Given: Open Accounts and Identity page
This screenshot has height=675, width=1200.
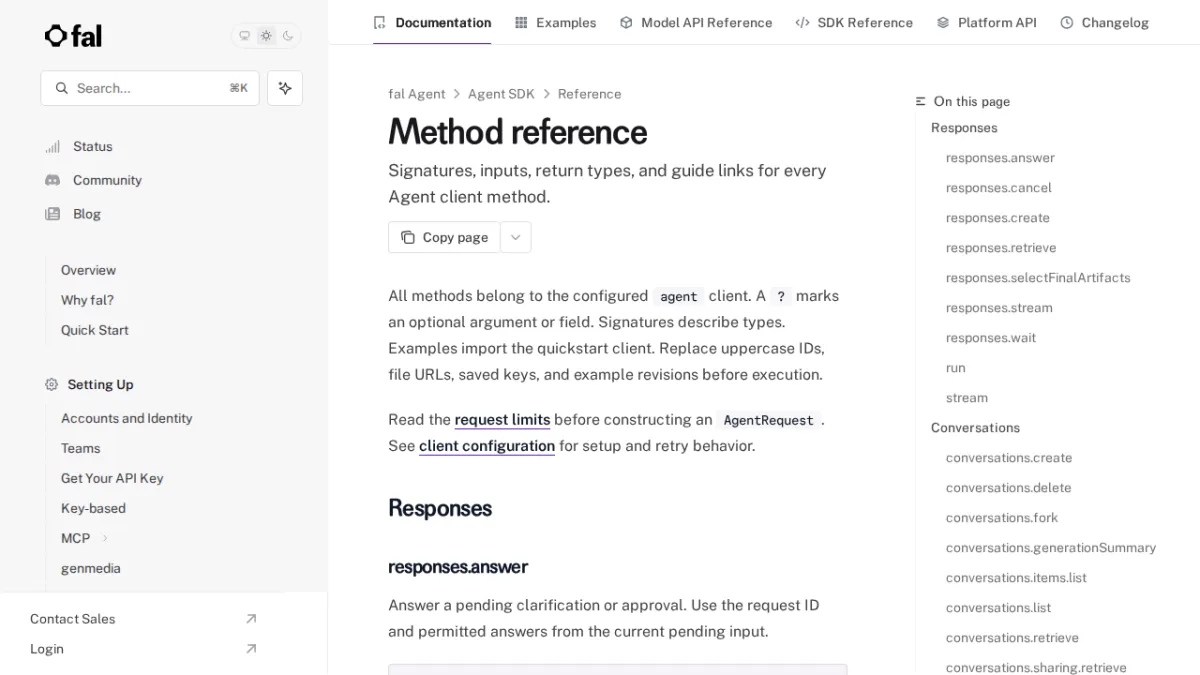Looking at the screenshot, I should [x=127, y=418].
